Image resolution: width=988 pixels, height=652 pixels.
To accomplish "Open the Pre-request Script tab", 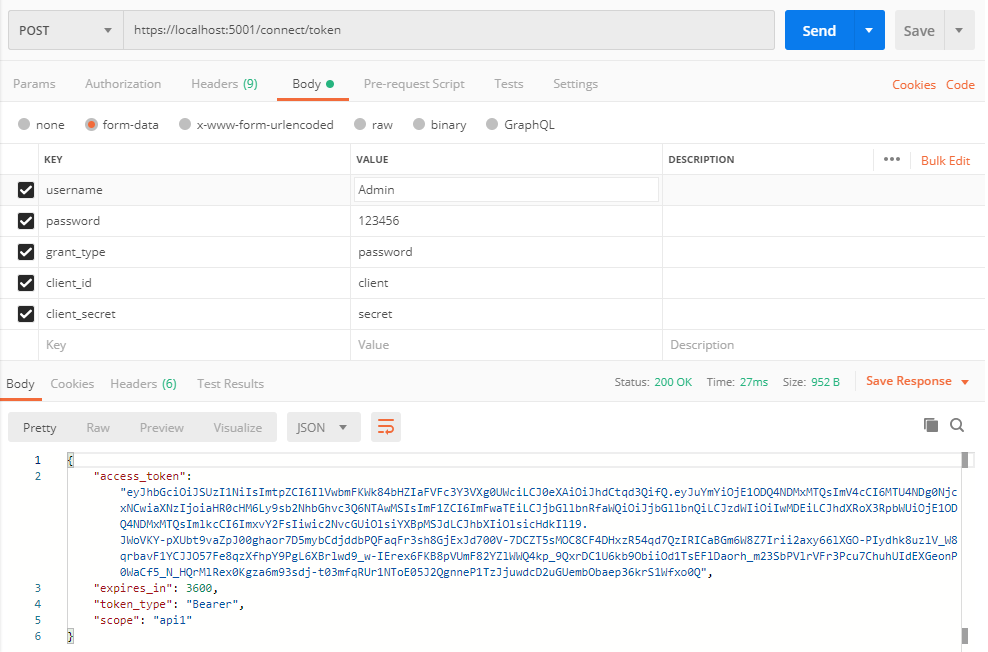I will [414, 84].
